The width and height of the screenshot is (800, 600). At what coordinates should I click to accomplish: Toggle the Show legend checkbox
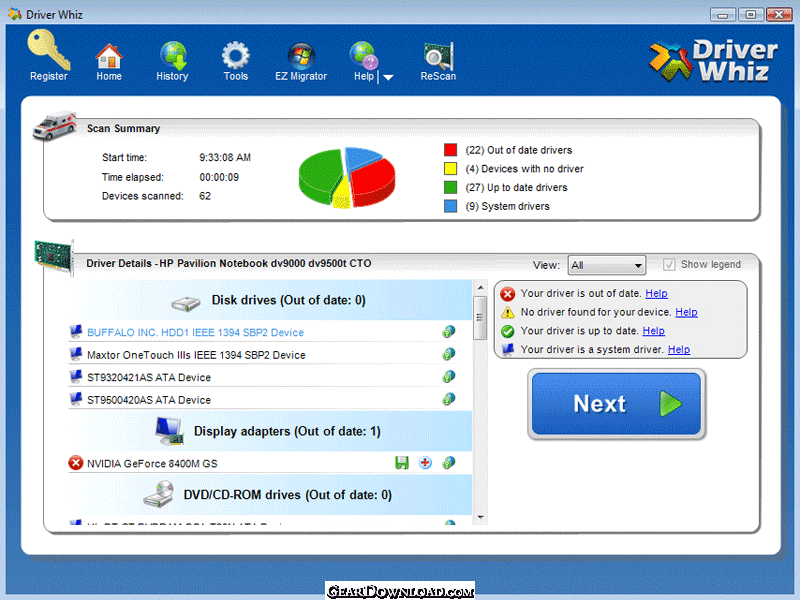point(669,264)
